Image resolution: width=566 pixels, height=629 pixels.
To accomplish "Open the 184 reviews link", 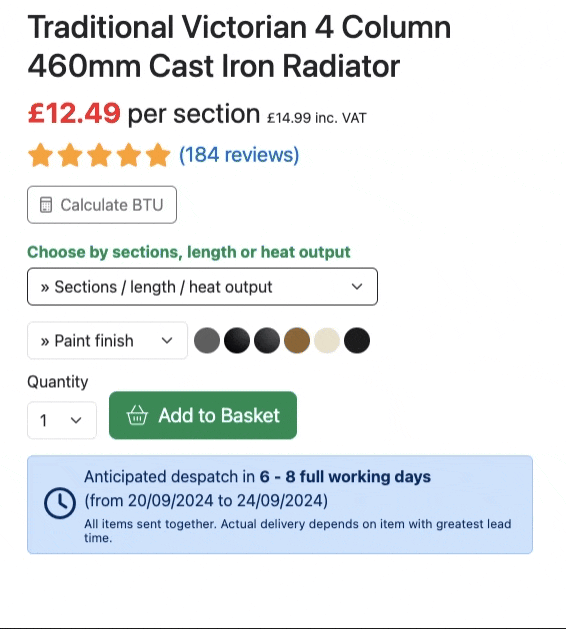I will point(239,155).
